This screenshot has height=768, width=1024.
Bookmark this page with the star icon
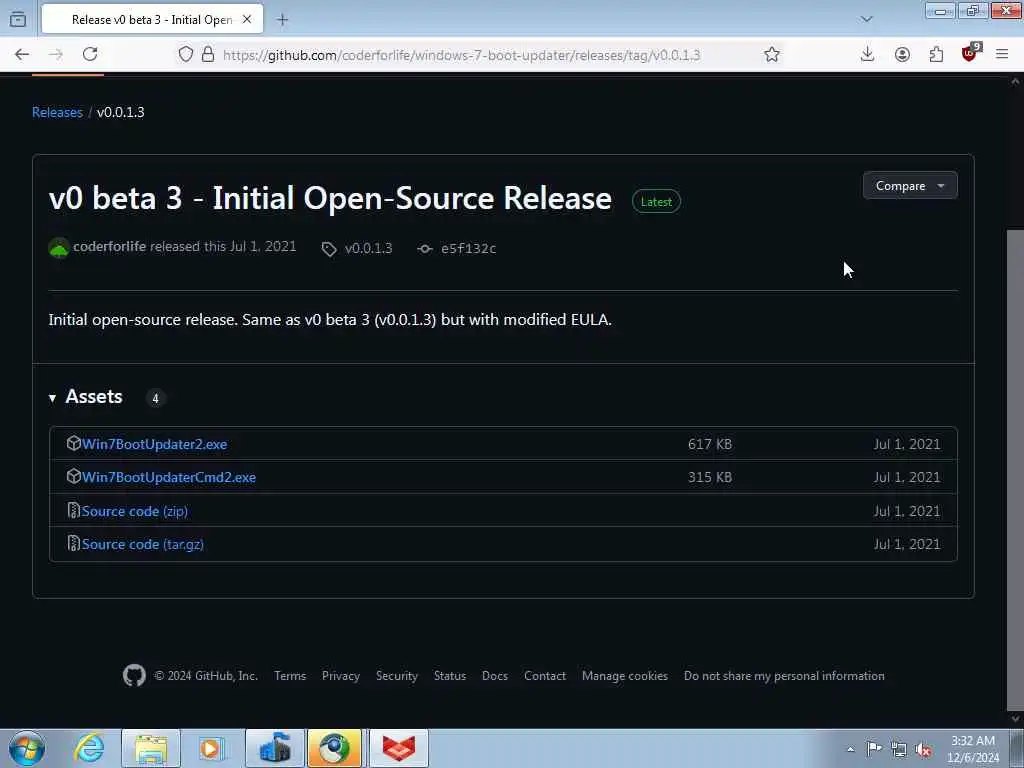(772, 54)
